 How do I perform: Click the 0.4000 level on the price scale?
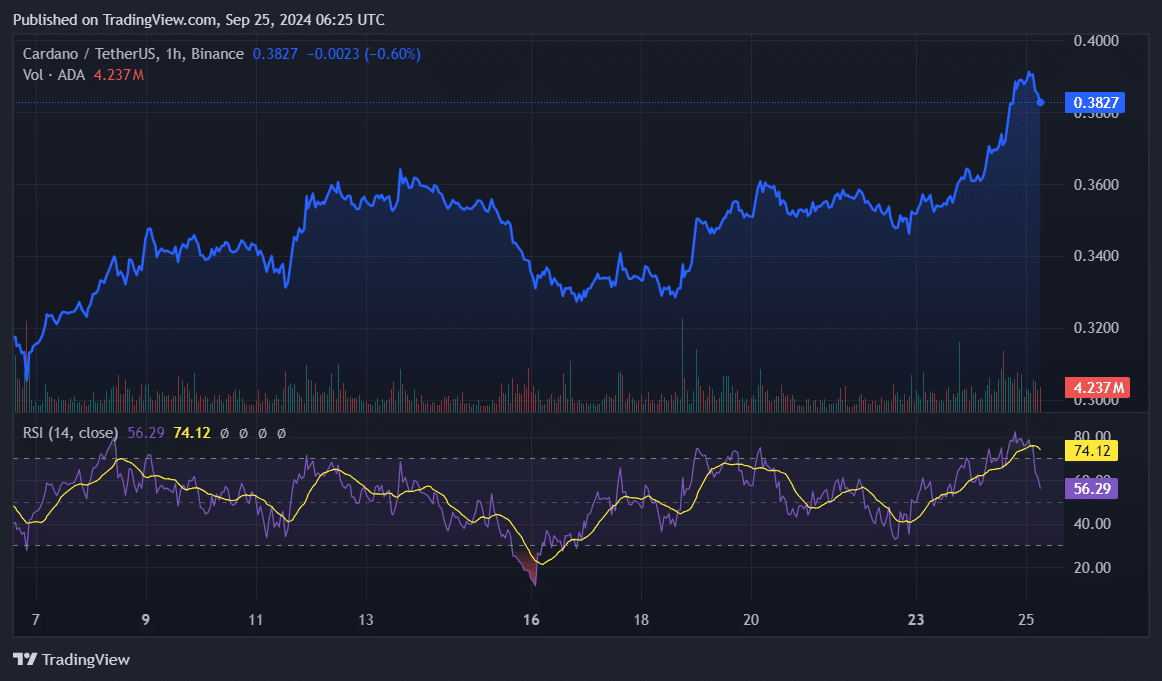coord(1094,39)
